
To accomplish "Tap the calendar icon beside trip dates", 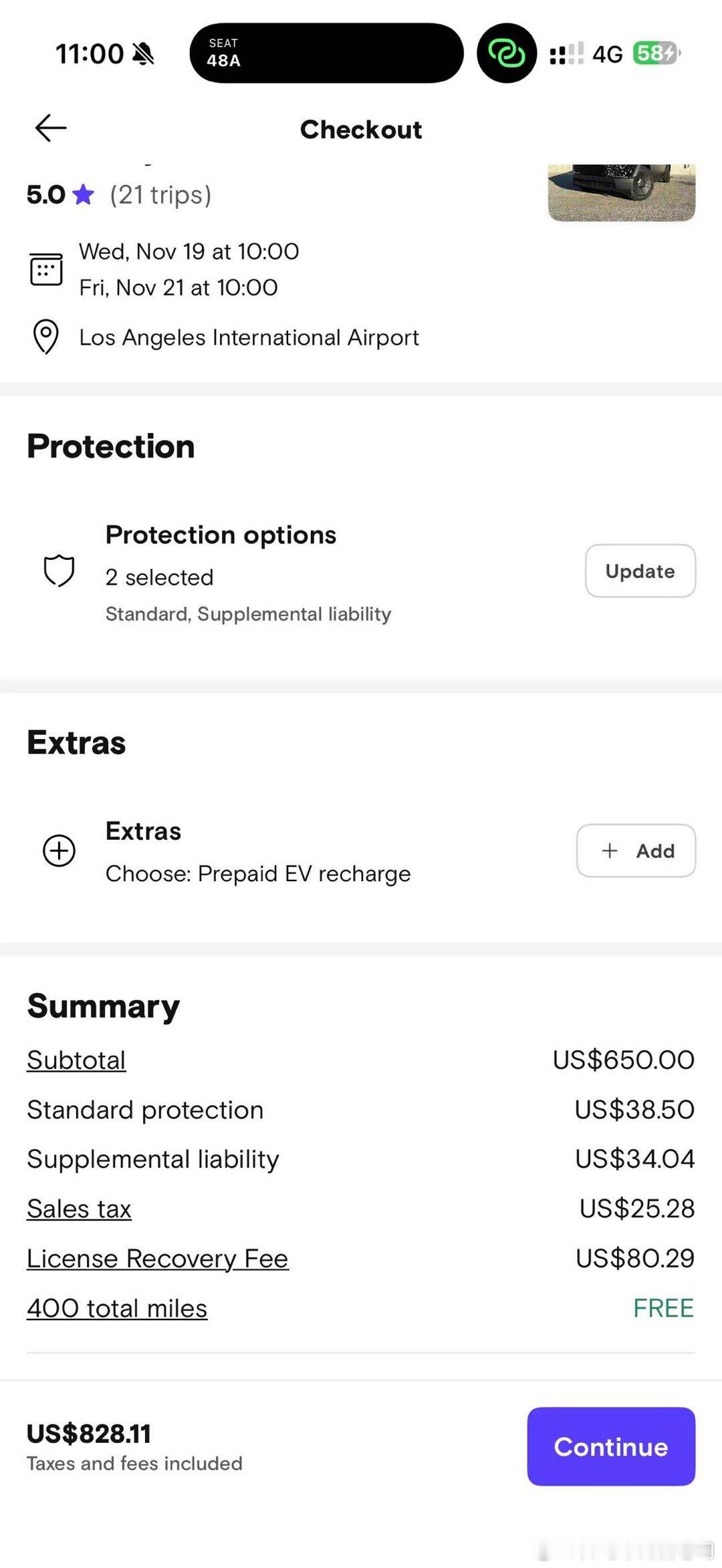I will 46,269.
